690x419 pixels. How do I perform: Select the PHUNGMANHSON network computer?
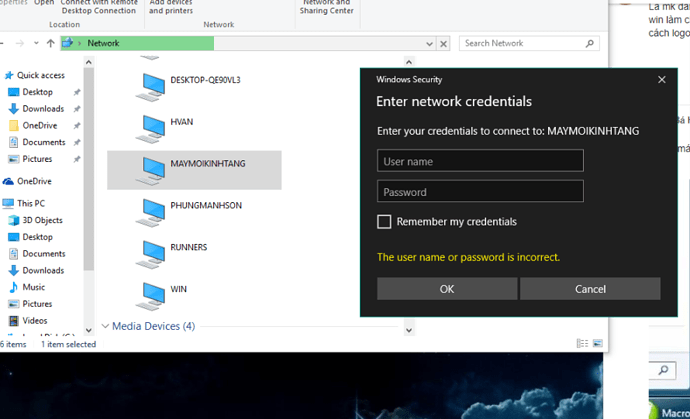click(152, 210)
